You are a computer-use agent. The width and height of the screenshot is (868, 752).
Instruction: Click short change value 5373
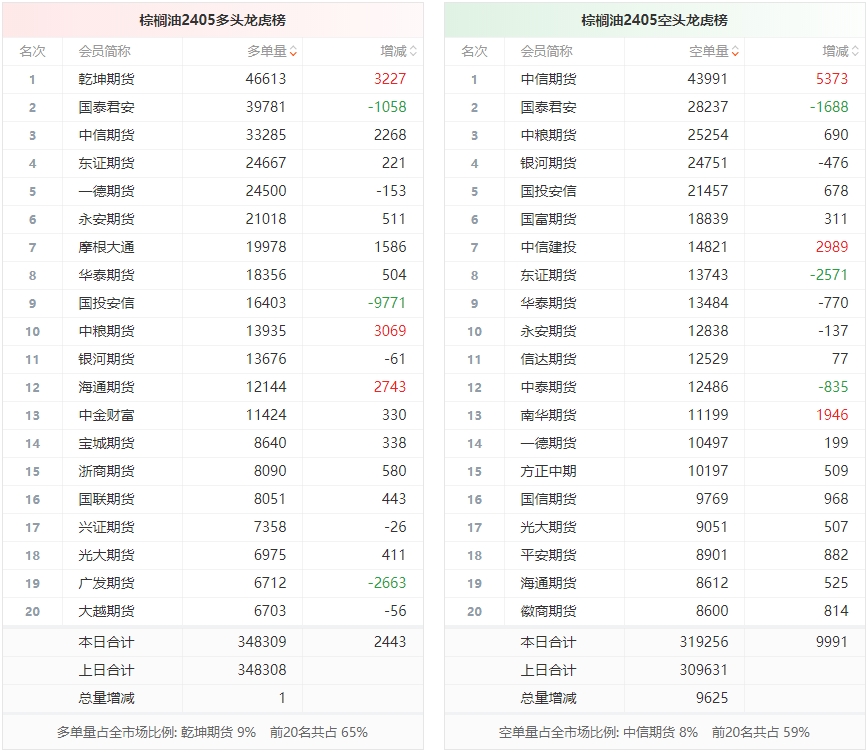[x=831, y=79]
